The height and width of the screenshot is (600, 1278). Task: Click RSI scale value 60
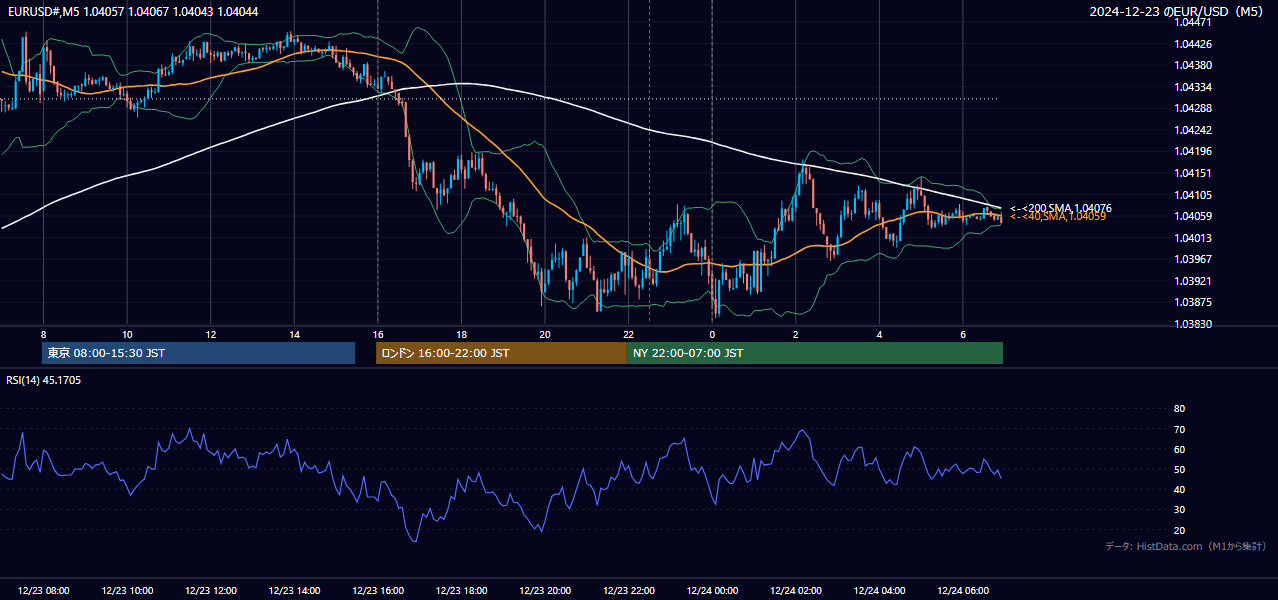[1179, 449]
